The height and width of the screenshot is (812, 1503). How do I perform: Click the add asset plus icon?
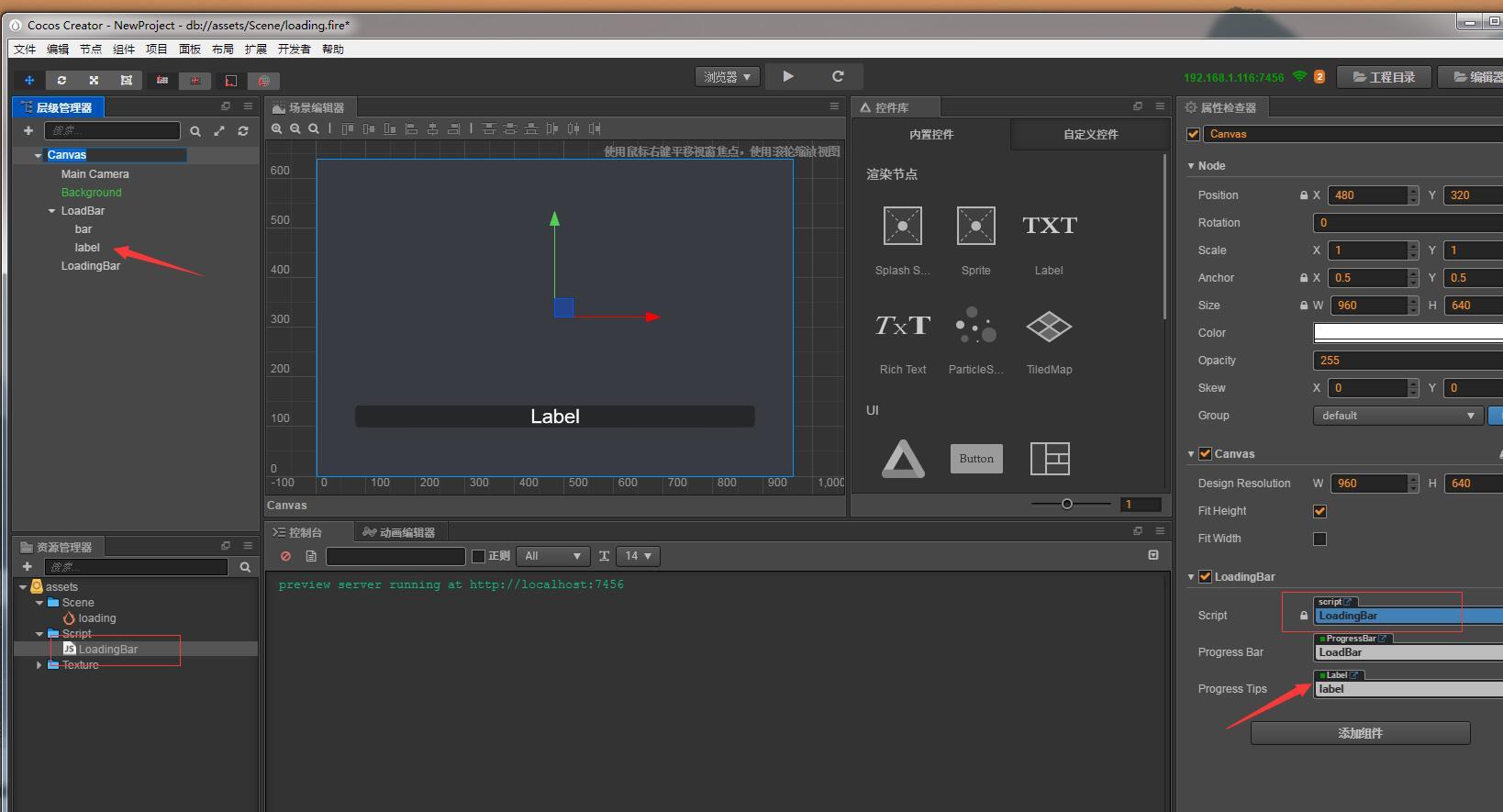pyautogui.click(x=28, y=567)
